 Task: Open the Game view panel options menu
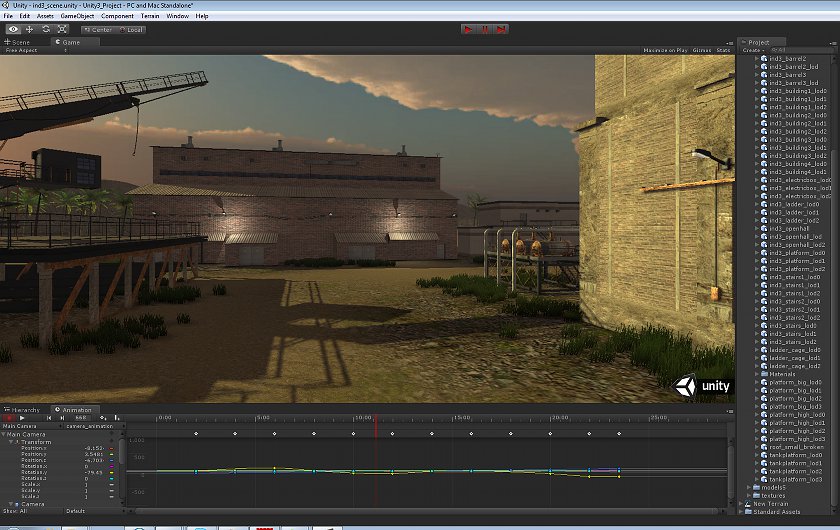pyautogui.click(x=730, y=43)
